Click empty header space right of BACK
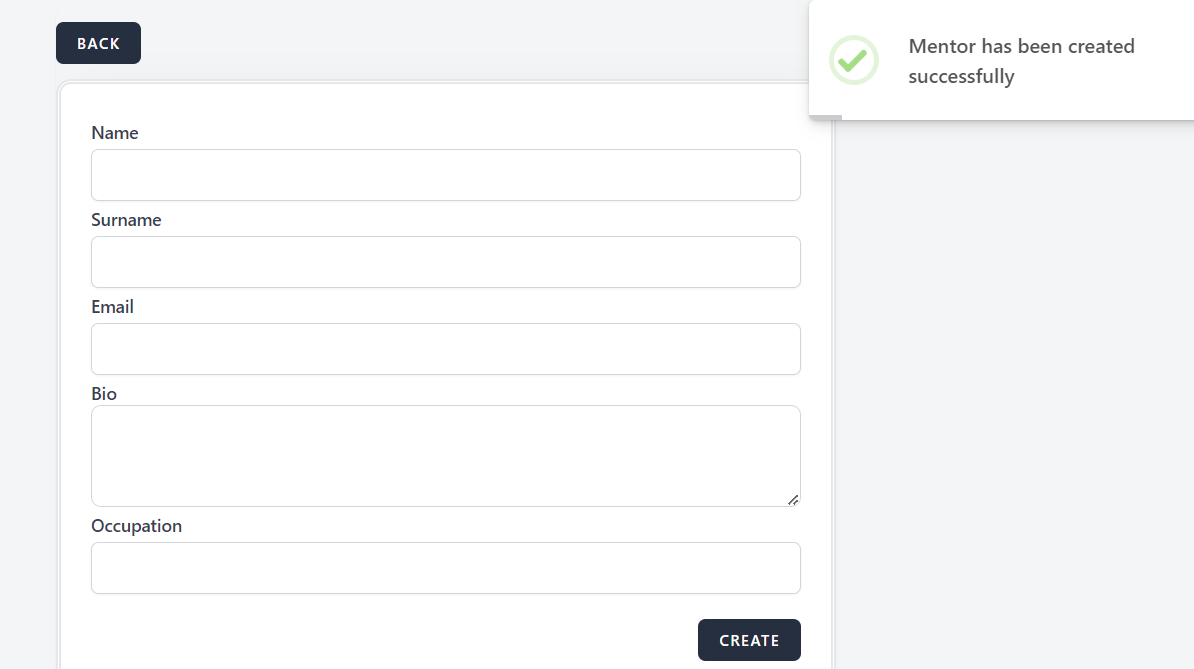 click(450, 43)
